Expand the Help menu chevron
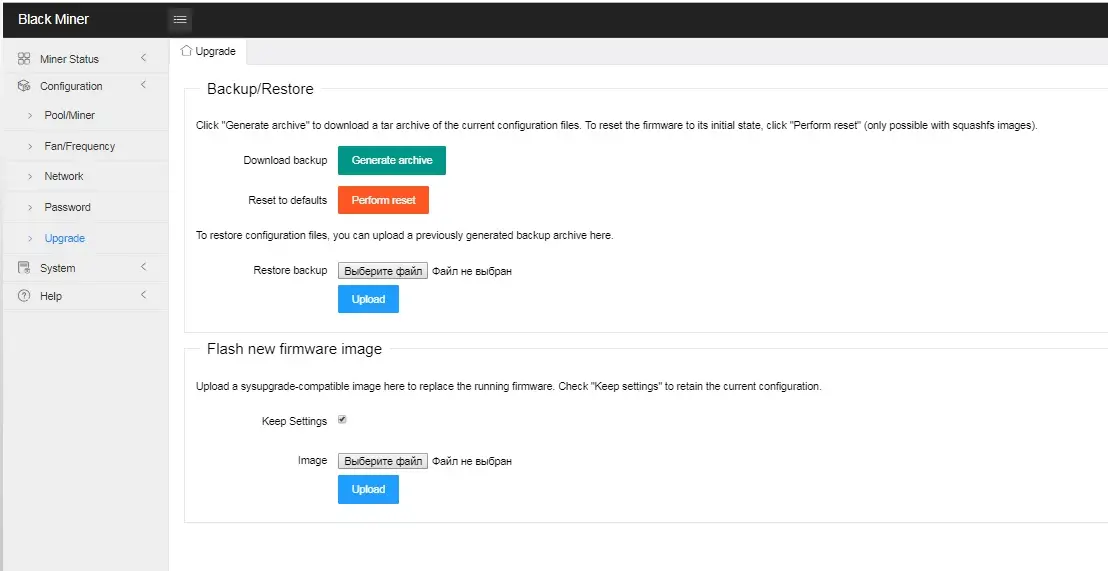The height and width of the screenshot is (571, 1108). [143, 295]
